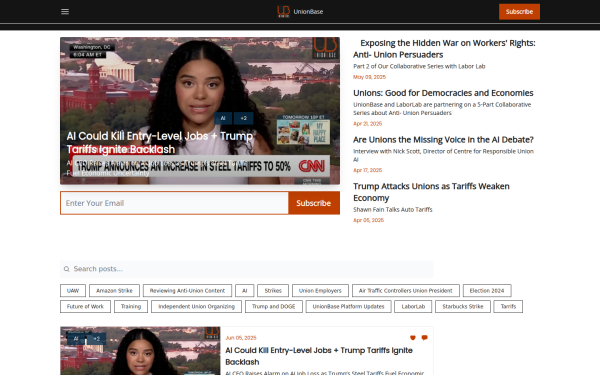Viewport: 600px width, 375px height.
Task: Select the Amazon Strike tag
Action: point(114,290)
